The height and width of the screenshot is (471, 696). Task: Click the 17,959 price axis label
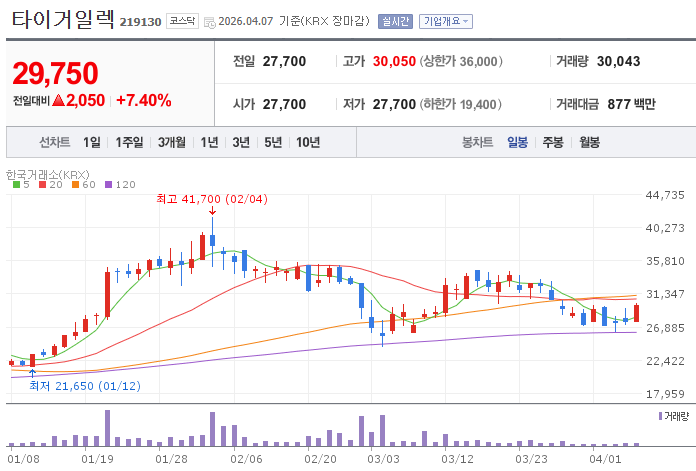[x=665, y=394]
